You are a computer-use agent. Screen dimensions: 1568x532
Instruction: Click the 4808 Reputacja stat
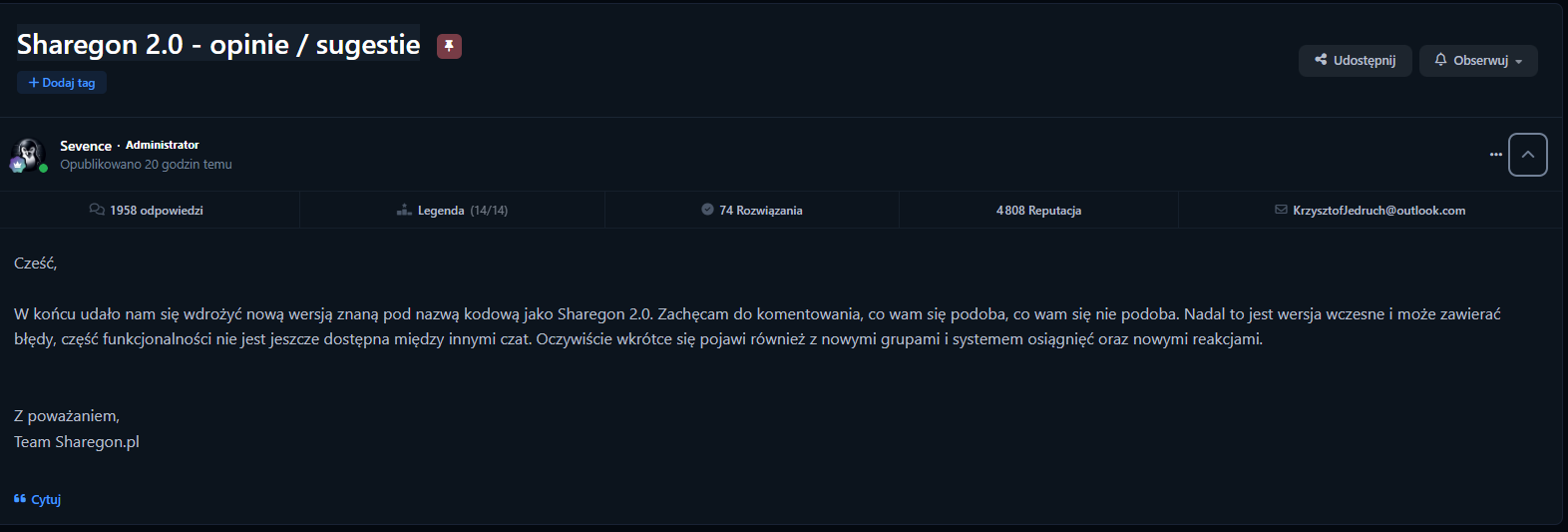(x=1038, y=211)
